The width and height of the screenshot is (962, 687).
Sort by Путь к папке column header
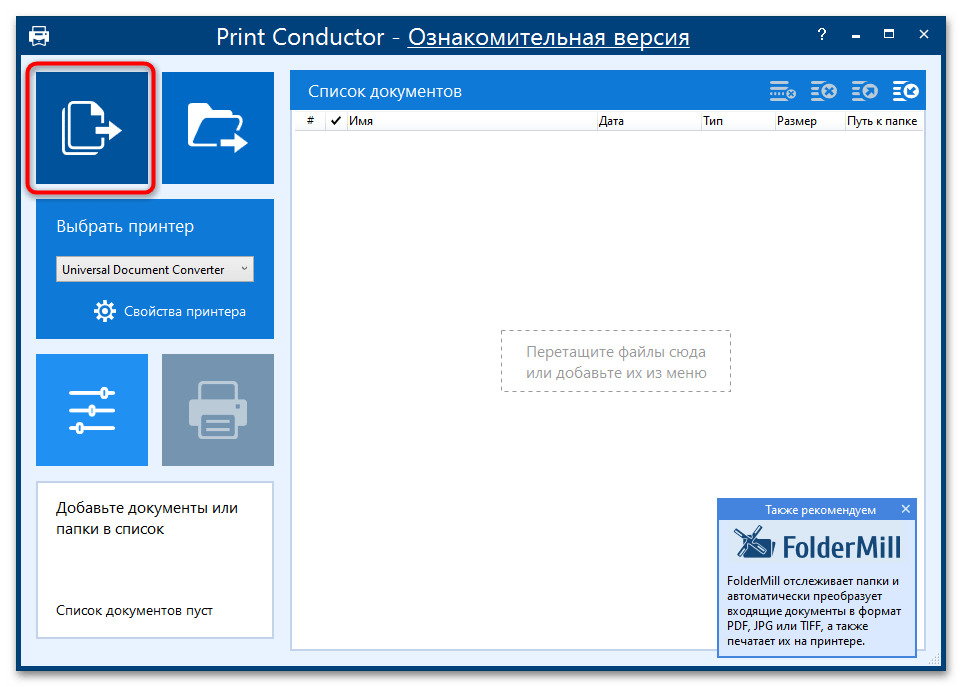point(883,121)
